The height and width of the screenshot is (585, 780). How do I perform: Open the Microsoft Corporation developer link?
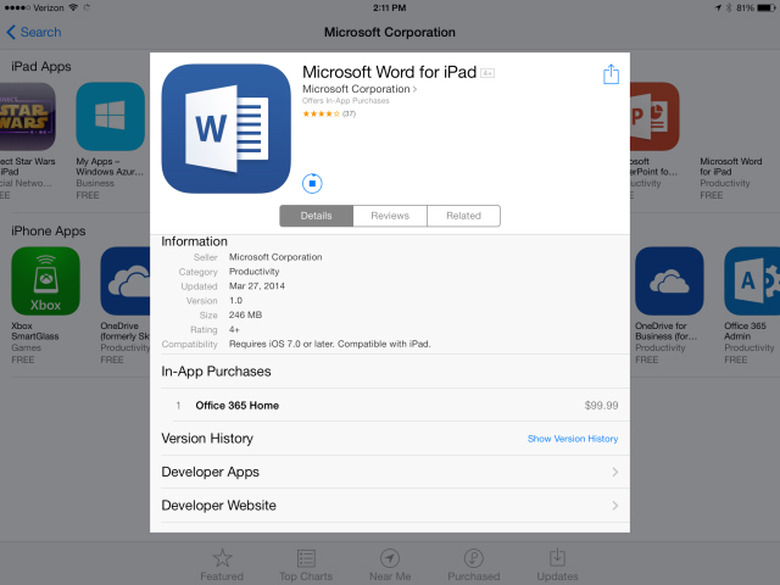click(360, 89)
